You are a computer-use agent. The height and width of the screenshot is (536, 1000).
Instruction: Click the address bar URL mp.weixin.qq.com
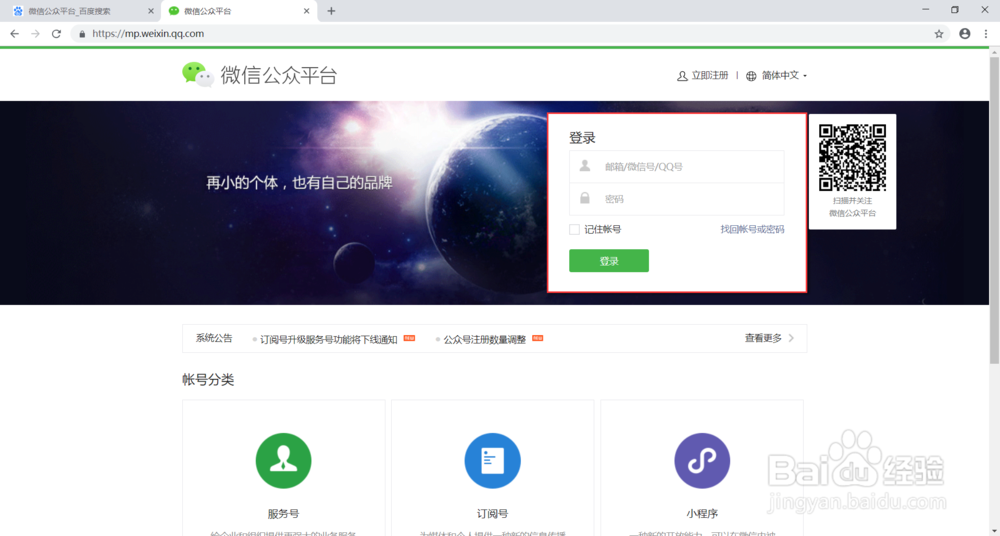click(x=148, y=34)
